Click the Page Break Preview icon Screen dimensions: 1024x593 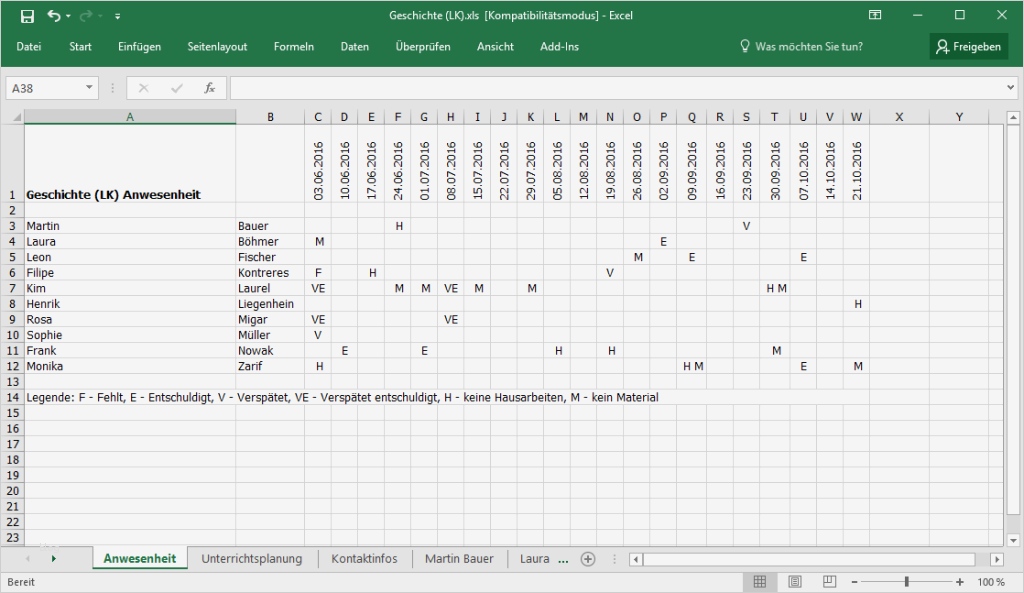(827, 581)
